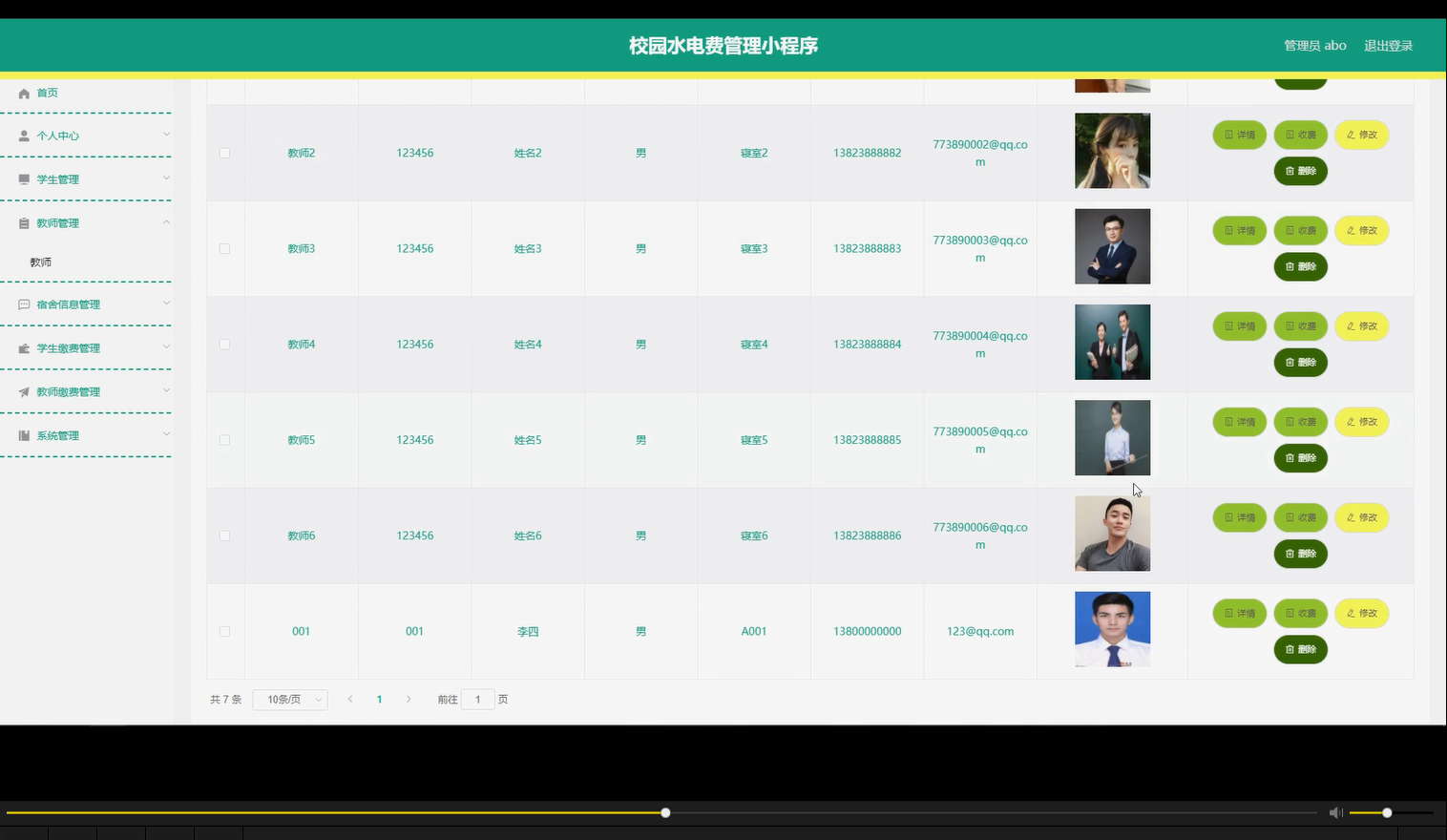The image size is (1447, 840).
Task: Check the checkbox for row 教师5
Action: (x=224, y=440)
